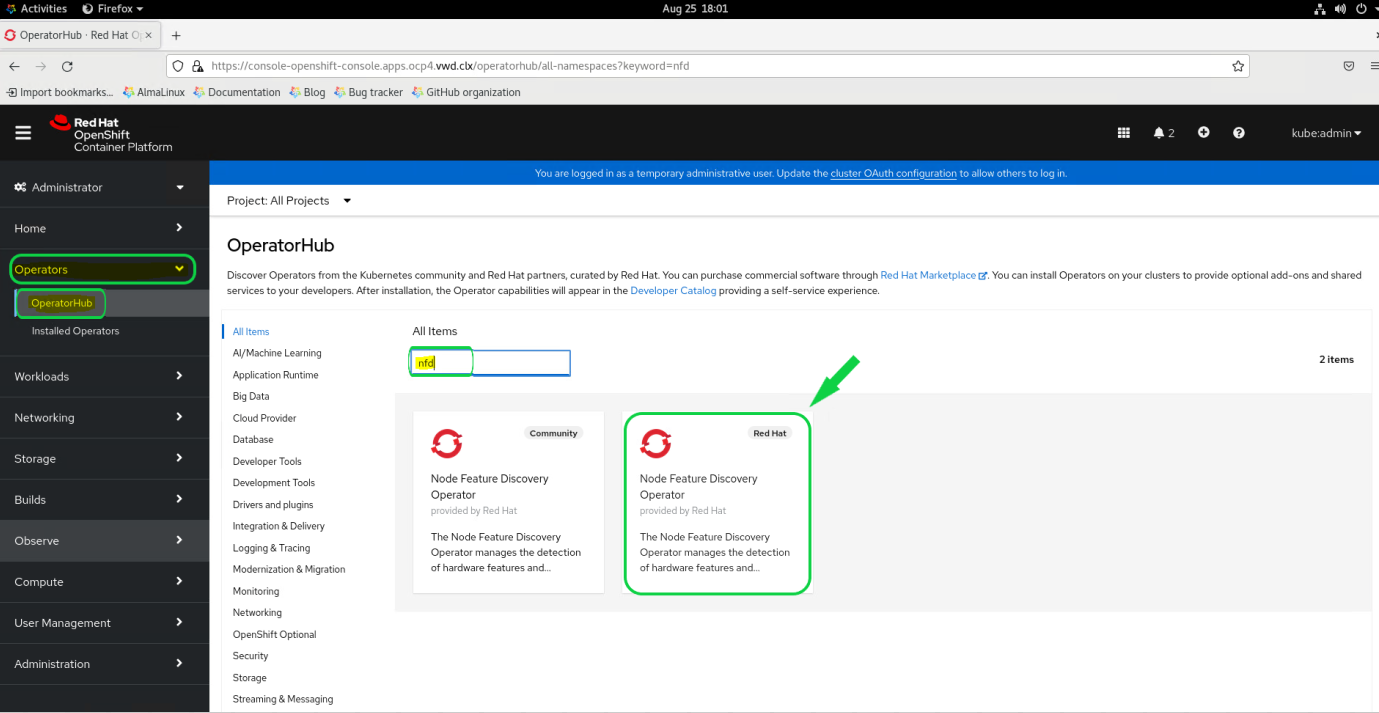Select the Database category
This screenshot has width=1379, height=713.
pos(253,439)
